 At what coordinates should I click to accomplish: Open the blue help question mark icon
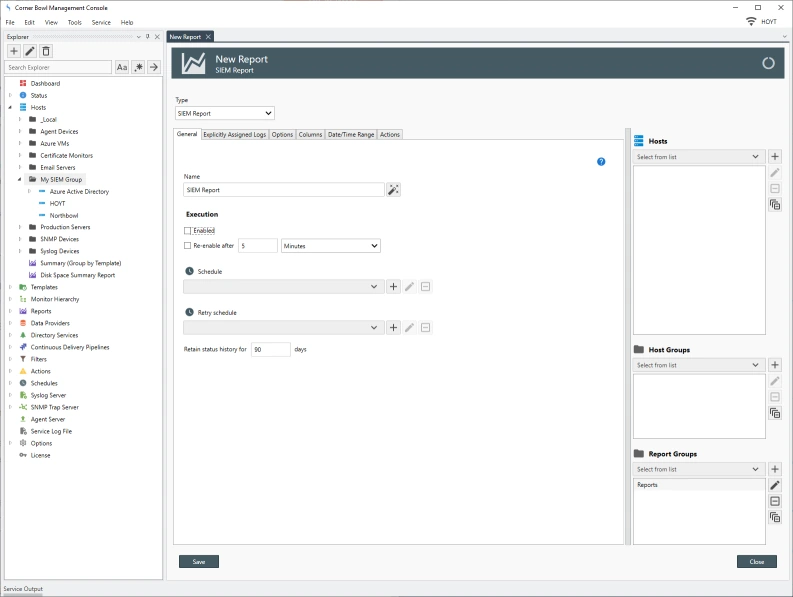click(601, 161)
